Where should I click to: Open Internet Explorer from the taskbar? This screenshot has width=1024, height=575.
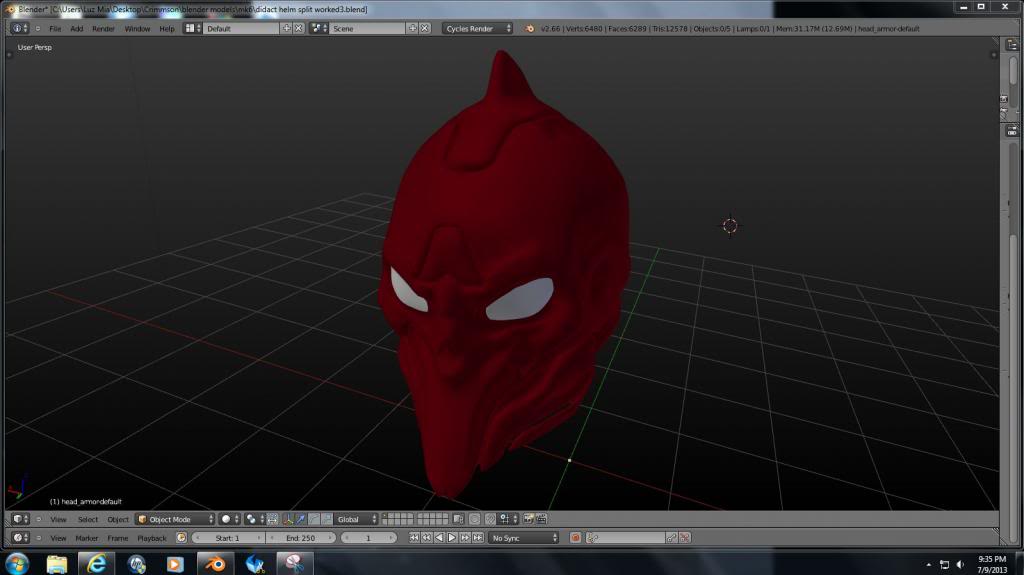[x=97, y=564]
